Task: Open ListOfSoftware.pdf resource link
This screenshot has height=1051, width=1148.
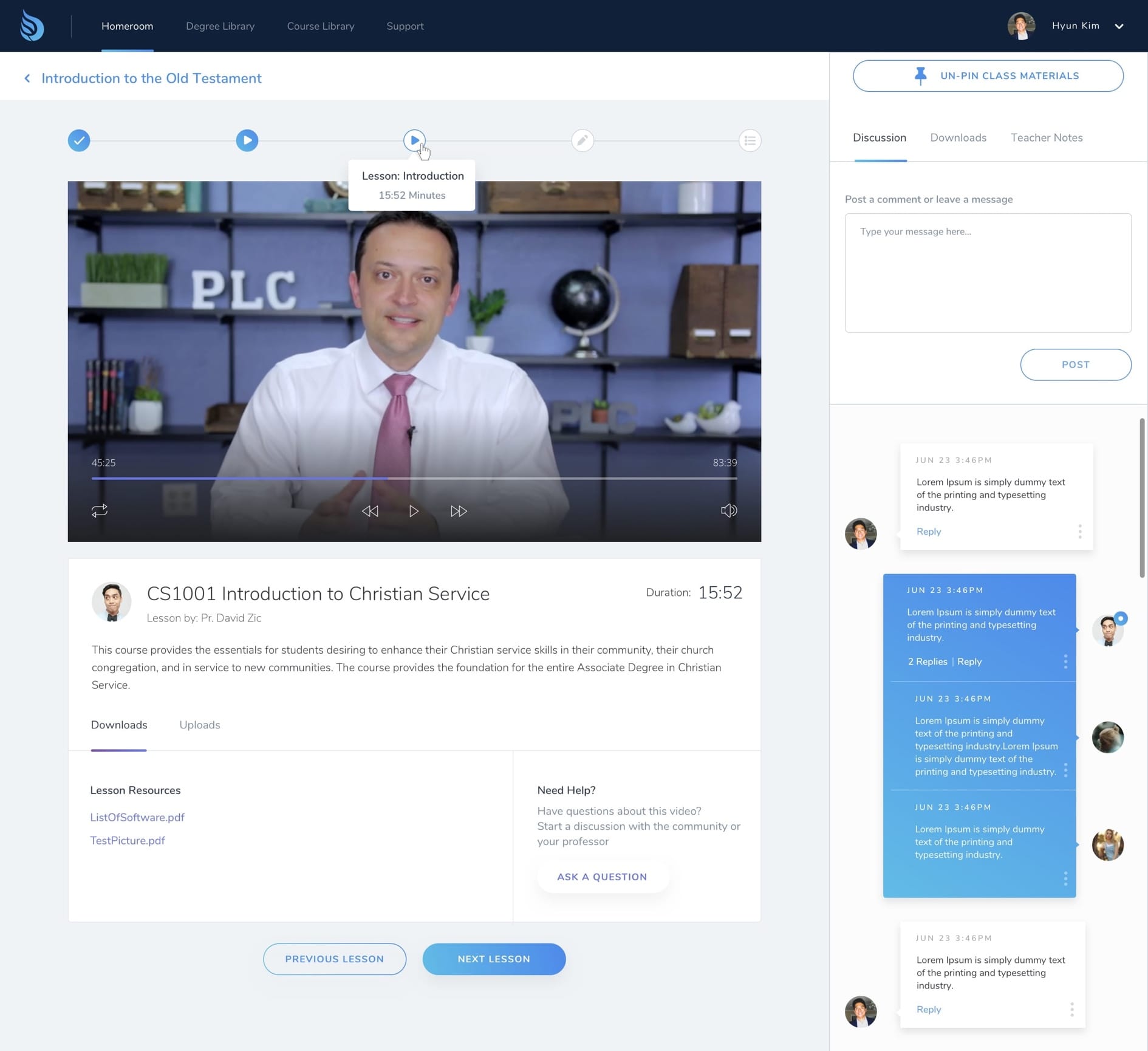Action: point(137,817)
